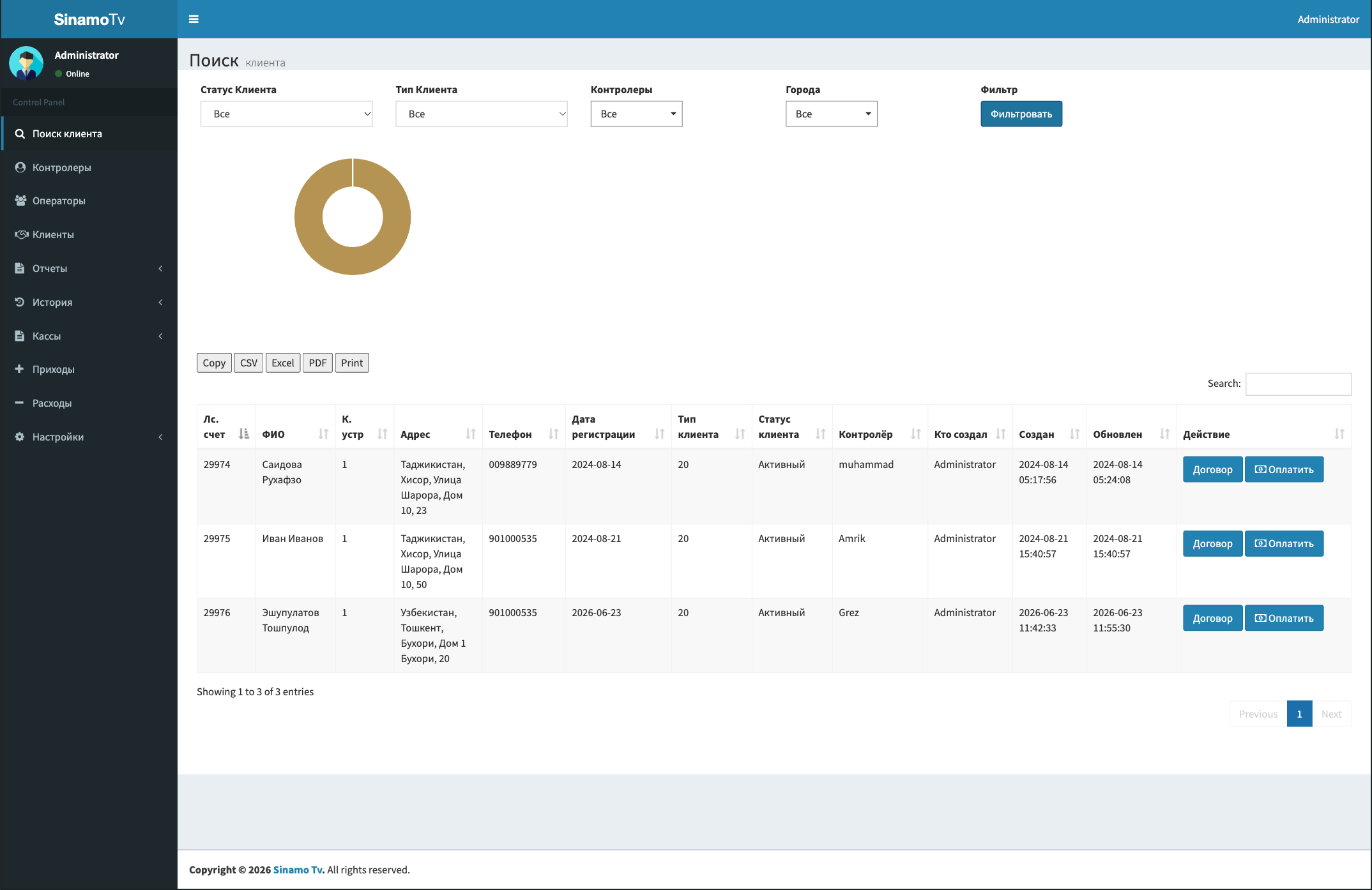Sort table by Телефон column icon
Image resolution: width=1372 pixels, height=890 pixels.
553,434
